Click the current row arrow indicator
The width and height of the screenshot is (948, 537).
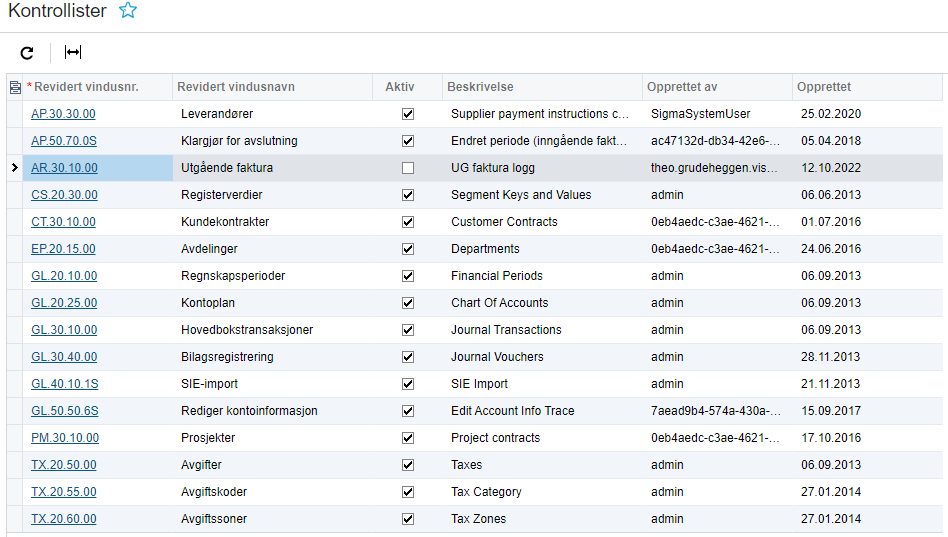click(15, 168)
